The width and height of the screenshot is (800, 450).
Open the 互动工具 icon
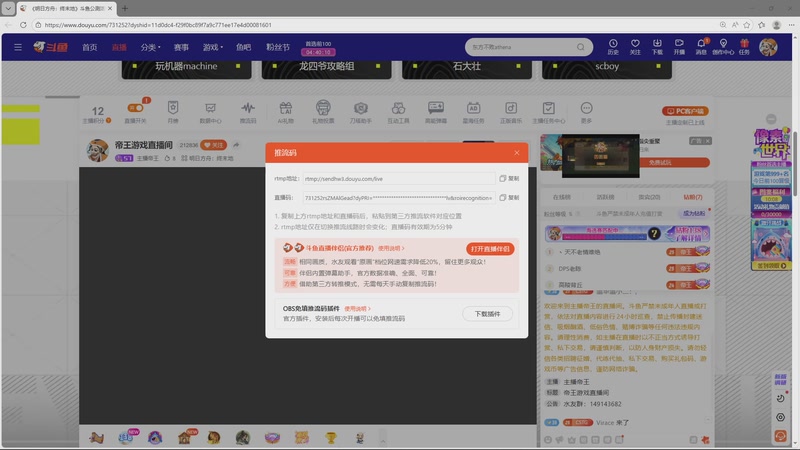coord(398,108)
